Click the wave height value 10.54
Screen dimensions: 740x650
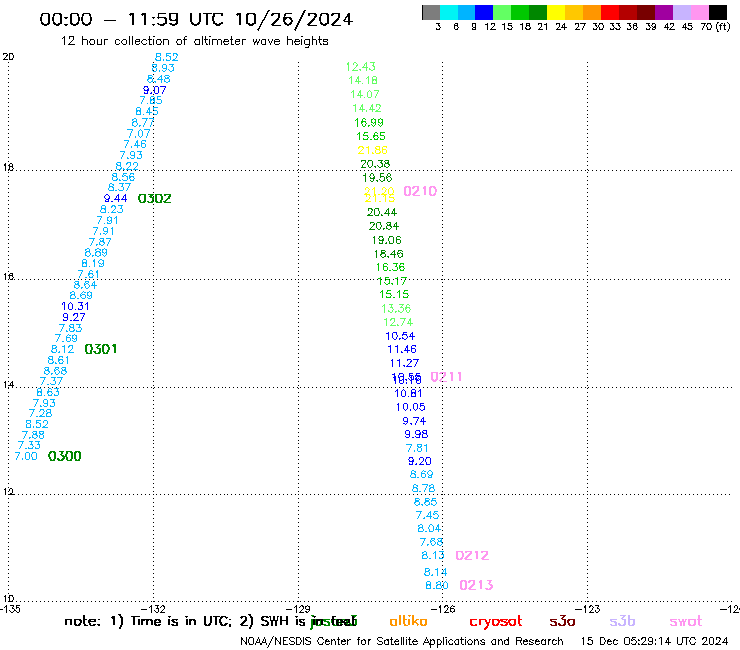400,337
